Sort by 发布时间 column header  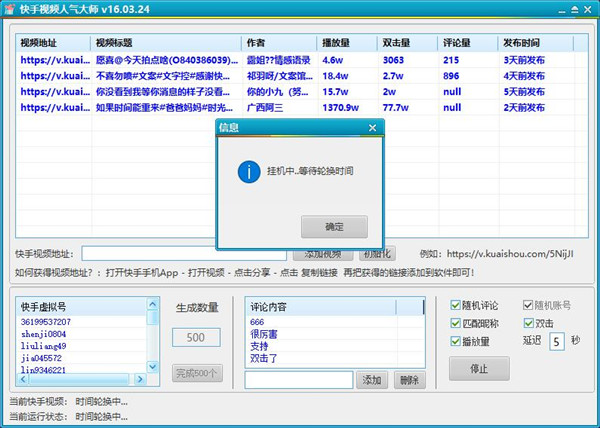(536, 43)
